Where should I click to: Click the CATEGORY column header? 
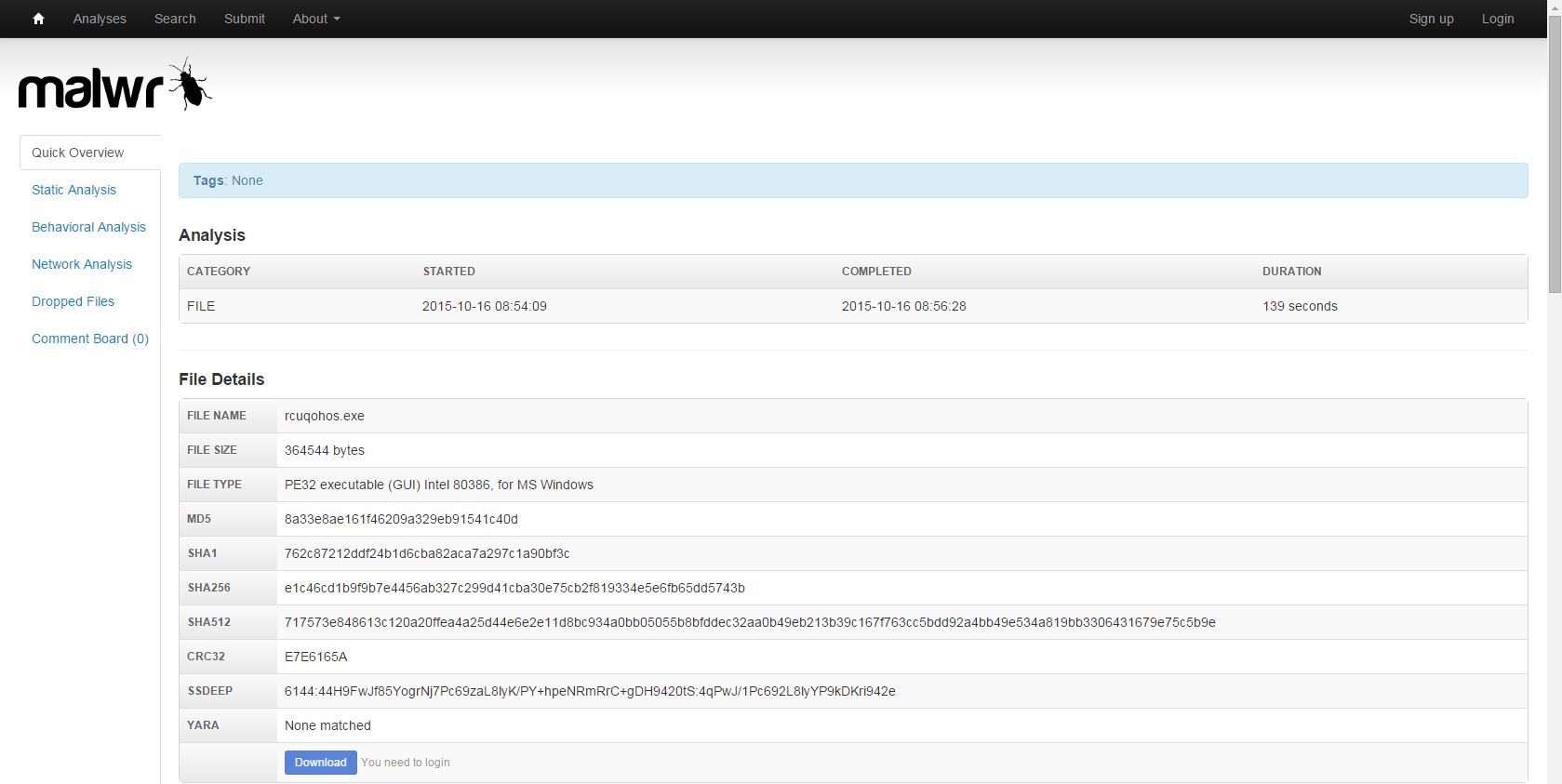pyautogui.click(x=219, y=272)
